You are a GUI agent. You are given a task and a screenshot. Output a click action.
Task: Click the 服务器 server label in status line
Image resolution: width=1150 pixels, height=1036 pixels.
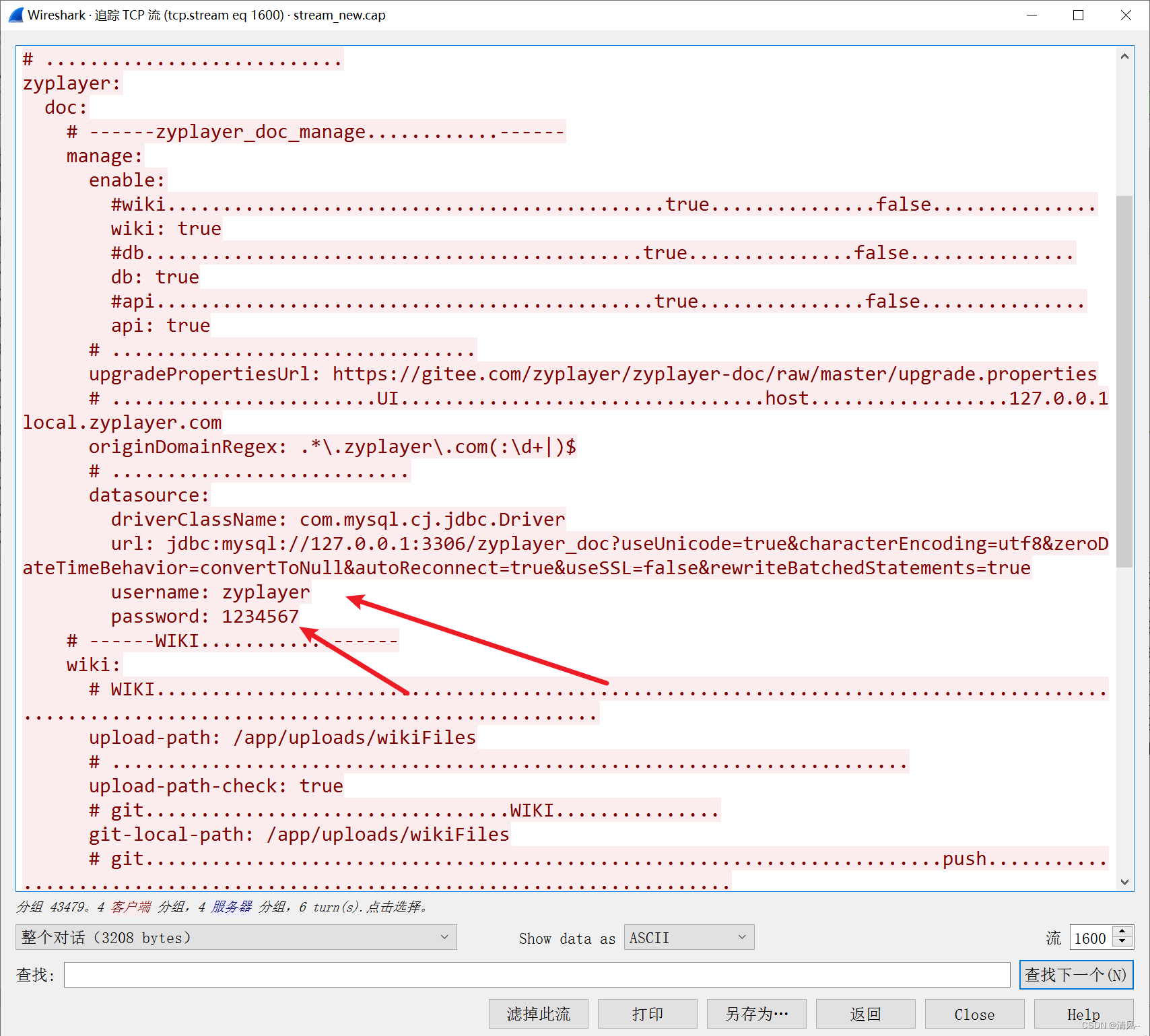[x=232, y=907]
